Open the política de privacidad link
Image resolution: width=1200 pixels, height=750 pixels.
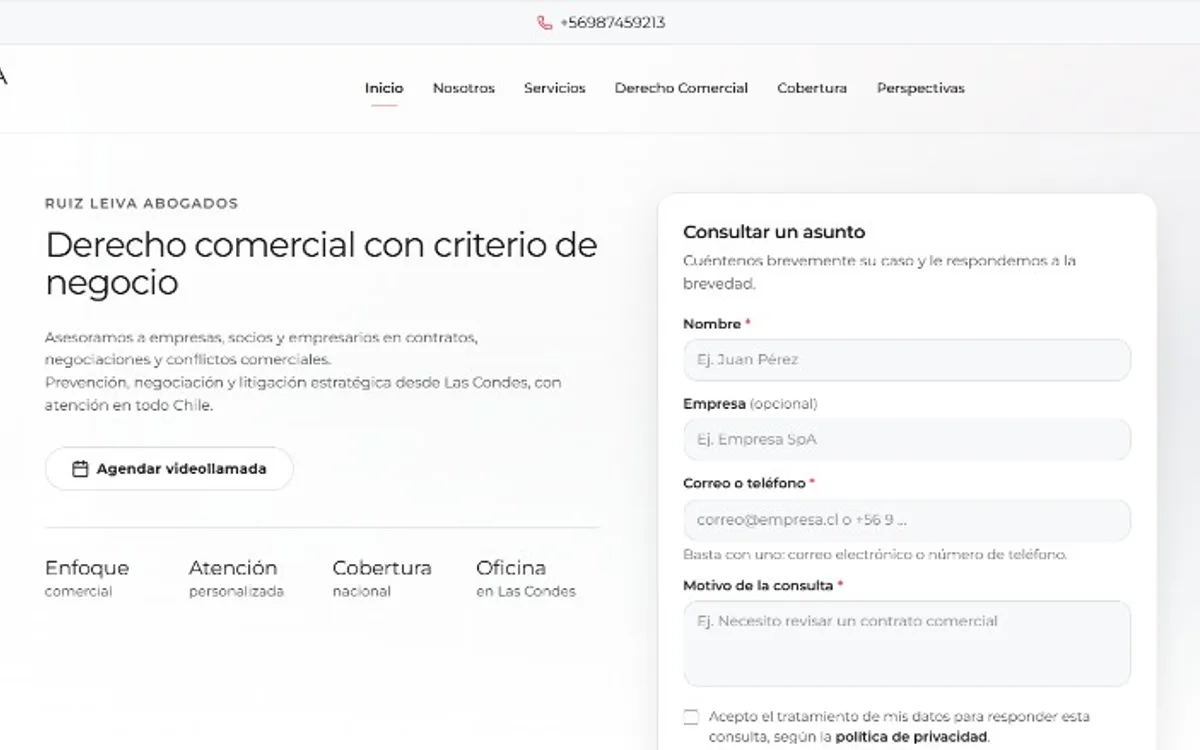(x=911, y=737)
